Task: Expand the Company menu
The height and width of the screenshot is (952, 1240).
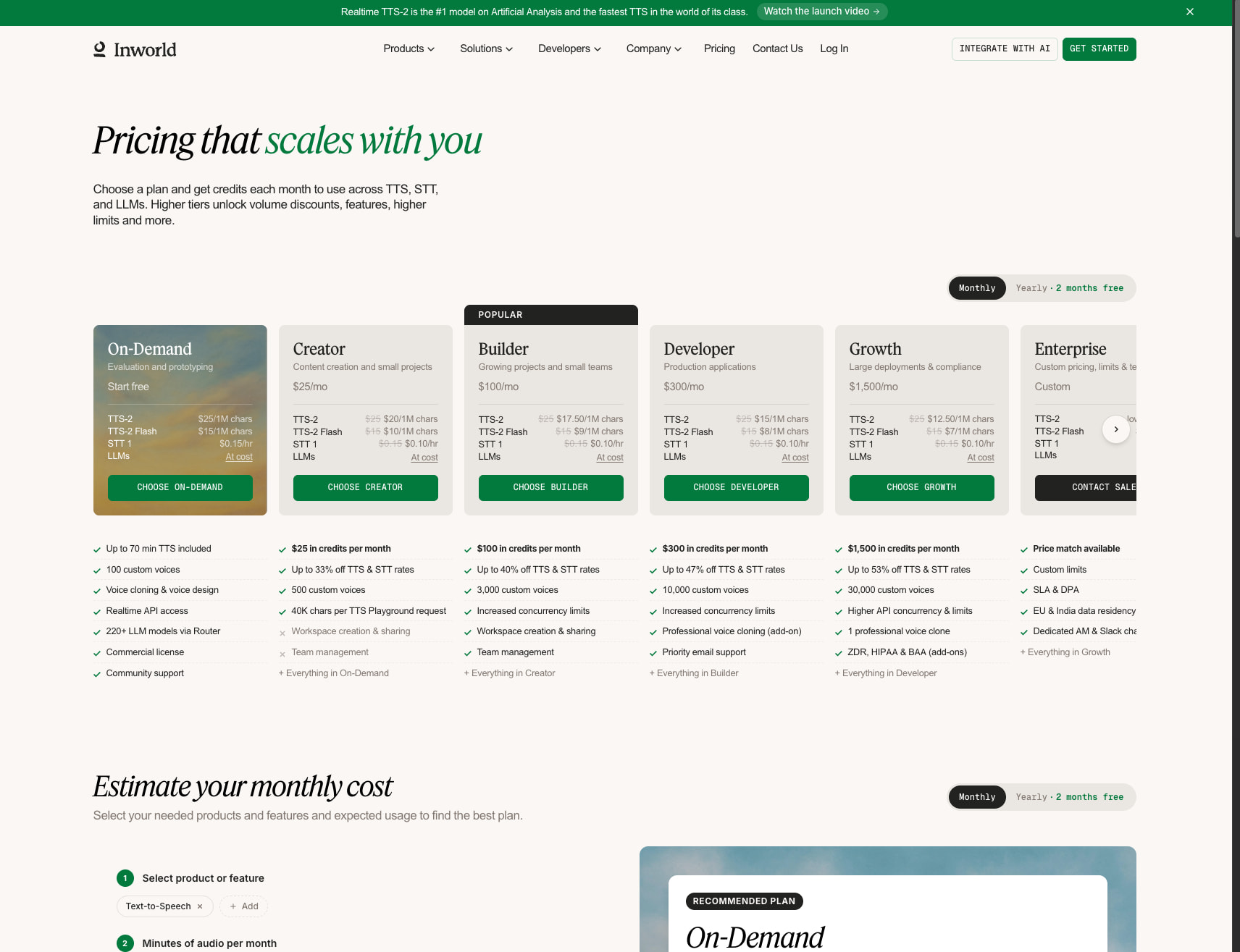Action: tap(654, 49)
